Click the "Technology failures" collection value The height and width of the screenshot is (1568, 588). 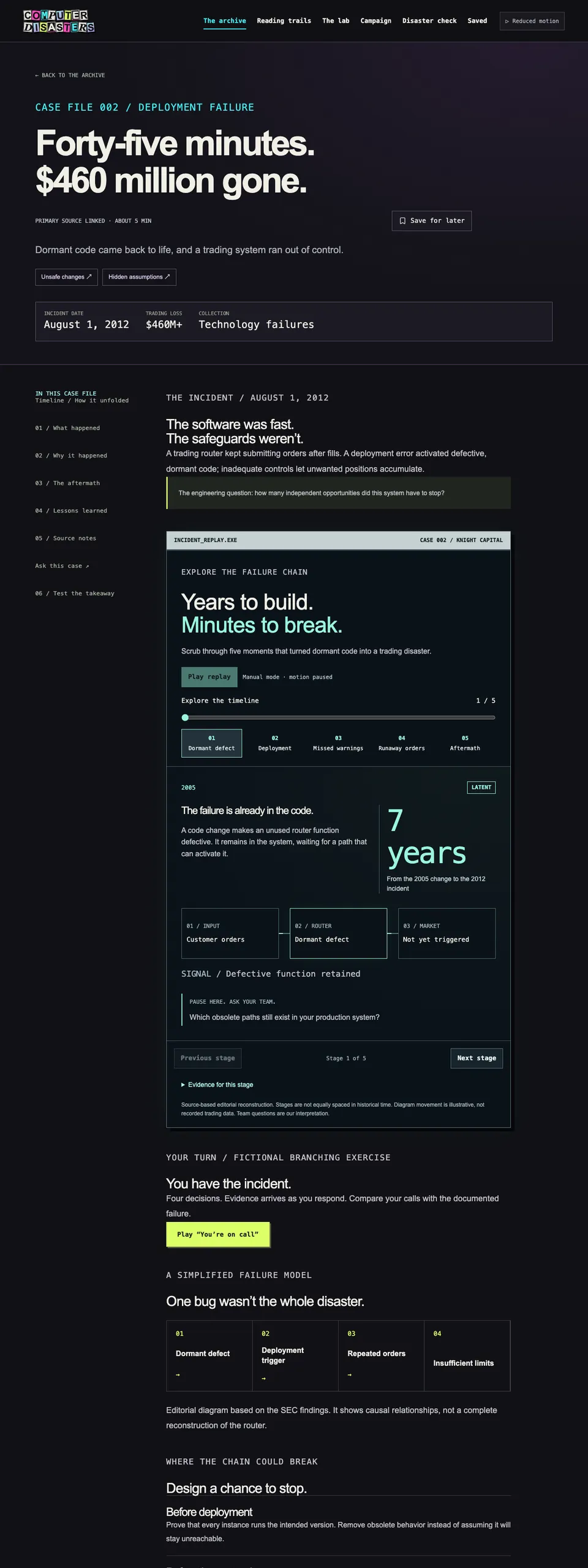point(256,325)
